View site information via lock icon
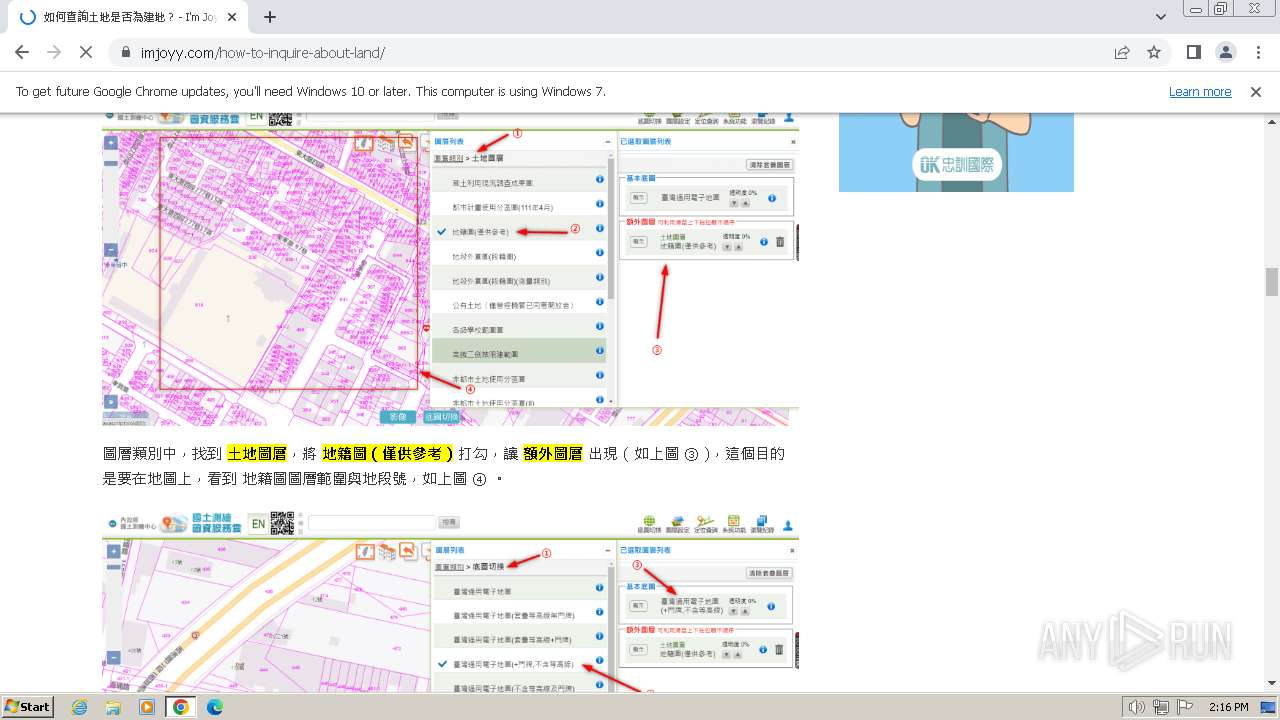1280x720 pixels. tap(126, 53)
